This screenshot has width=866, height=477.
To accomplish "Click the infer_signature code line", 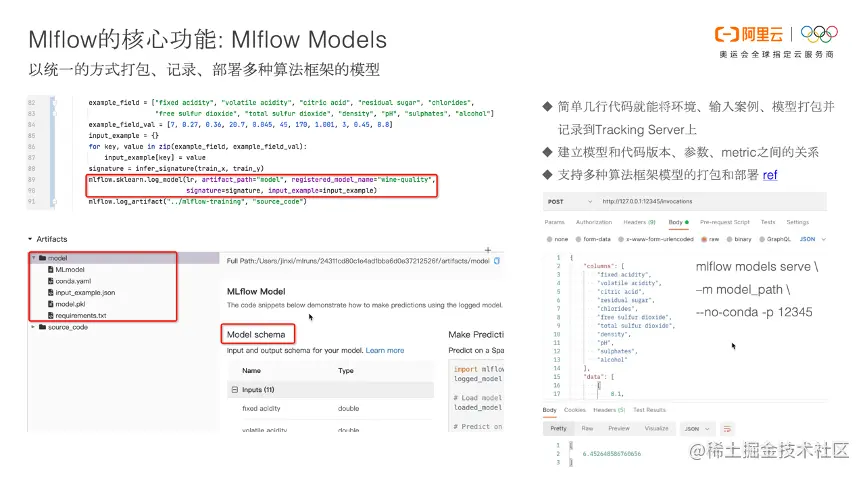I will coord(176,168).
